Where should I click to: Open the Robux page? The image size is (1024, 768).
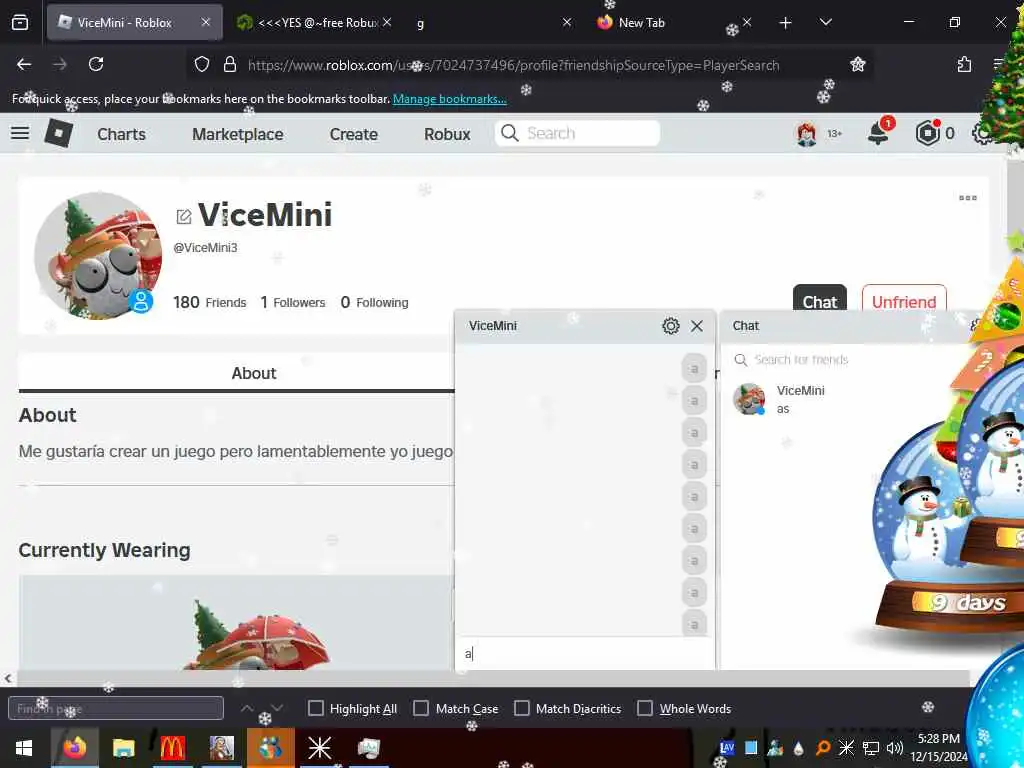[x=447, y=134]
